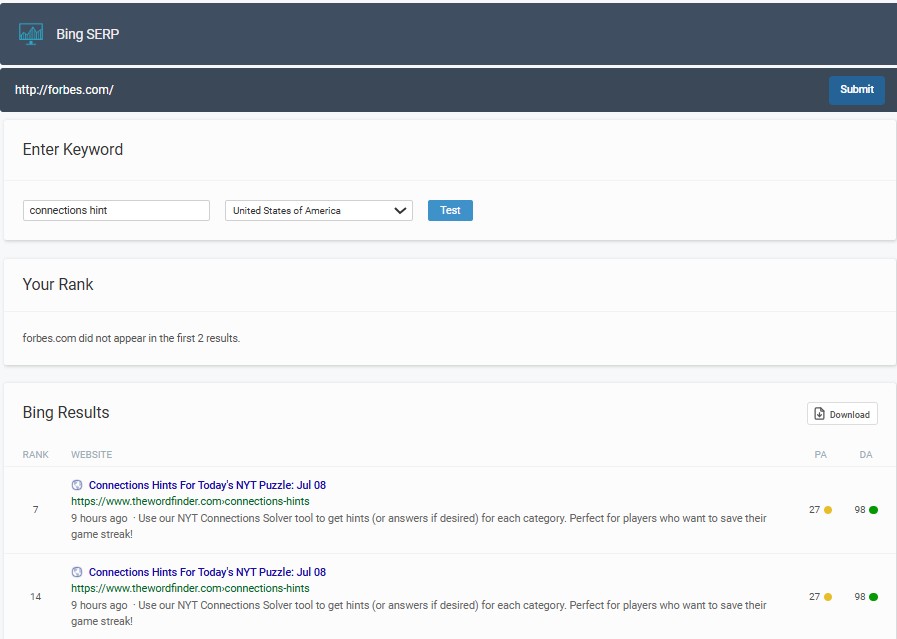Click the Bing SERP chart monitor icon

tap(31, 34)
